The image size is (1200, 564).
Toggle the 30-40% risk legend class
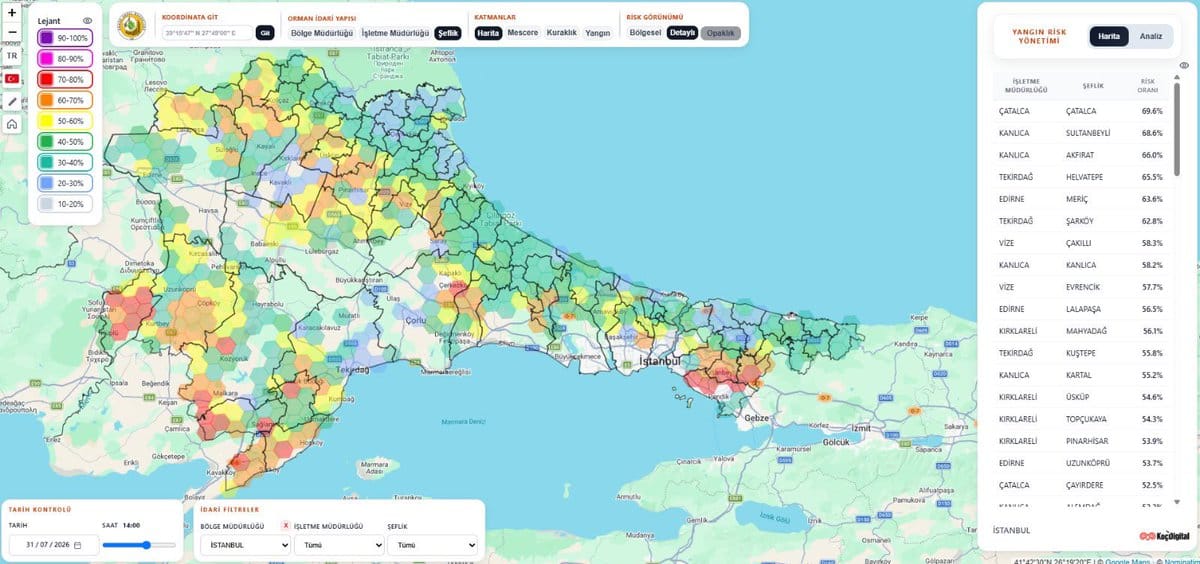(65, 162)
